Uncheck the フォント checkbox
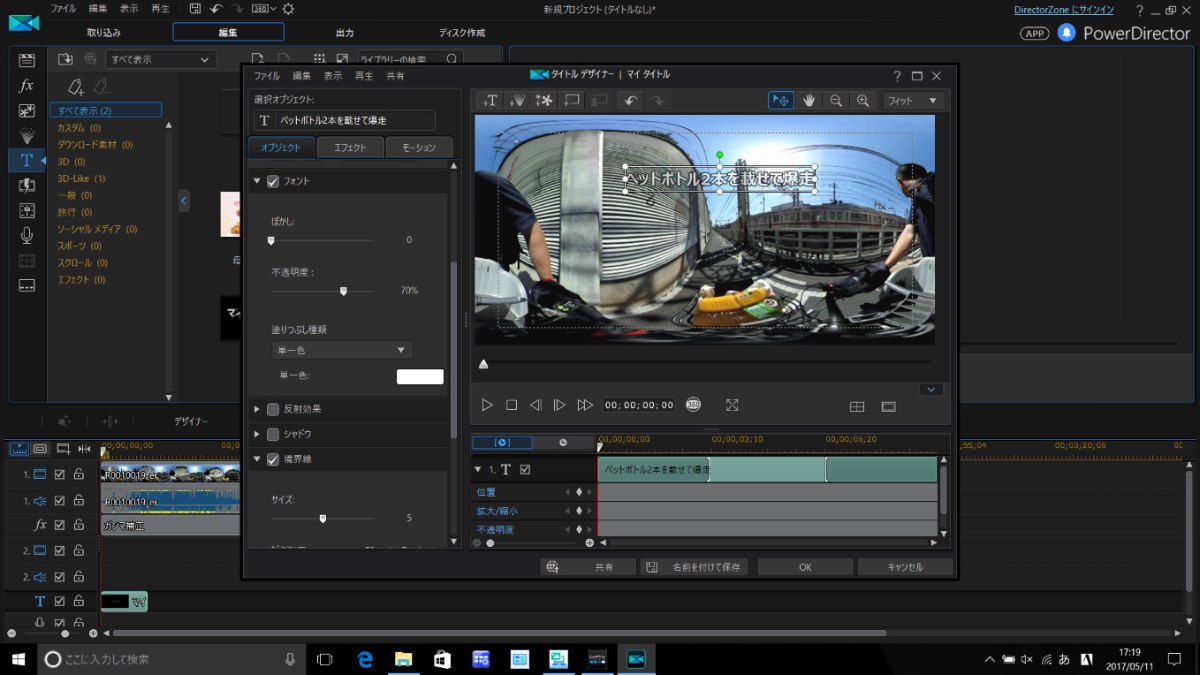Viewport: 1200px width, 675px height. (x=273, y=181)
